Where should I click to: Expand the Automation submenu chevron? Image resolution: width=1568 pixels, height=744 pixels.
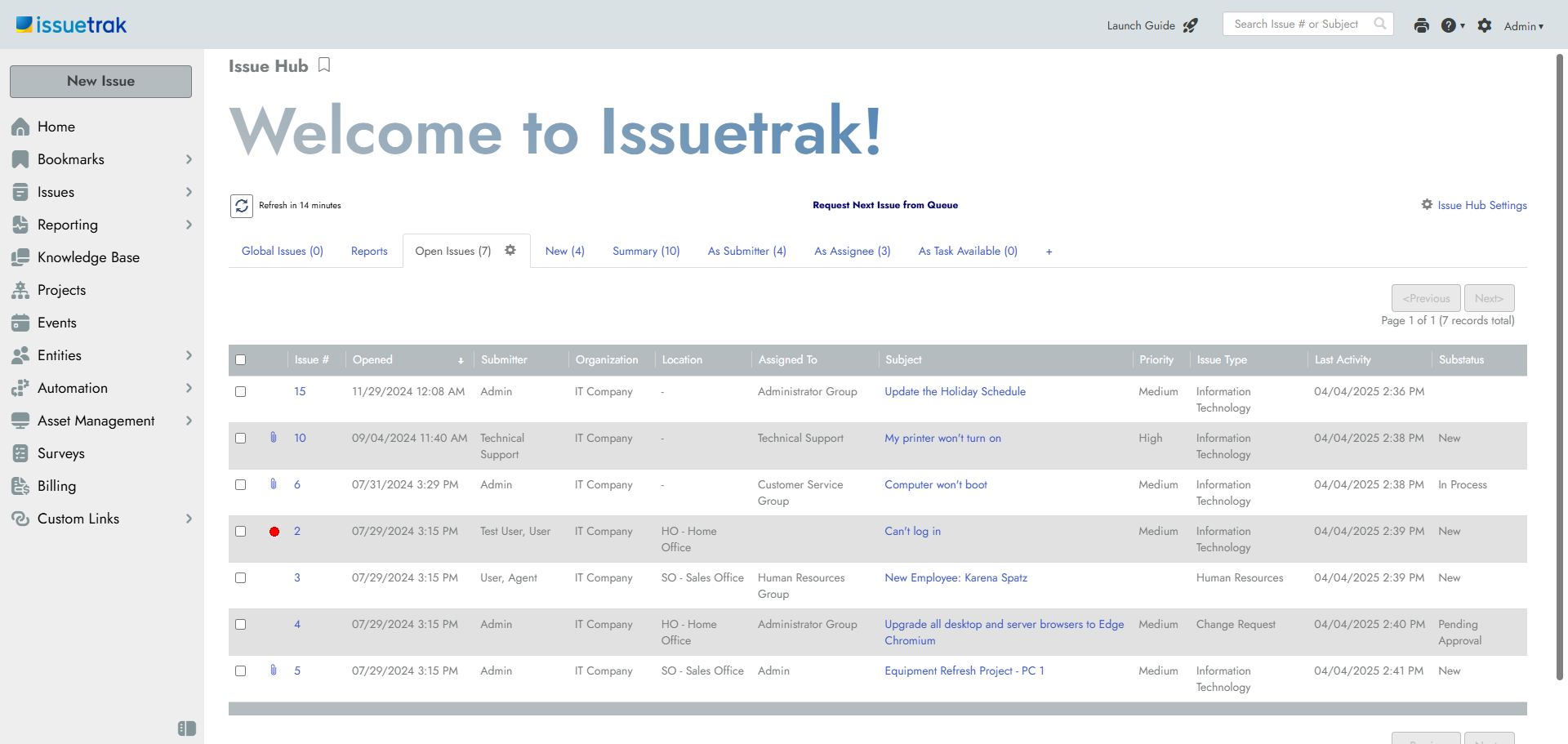pos(189,388)
